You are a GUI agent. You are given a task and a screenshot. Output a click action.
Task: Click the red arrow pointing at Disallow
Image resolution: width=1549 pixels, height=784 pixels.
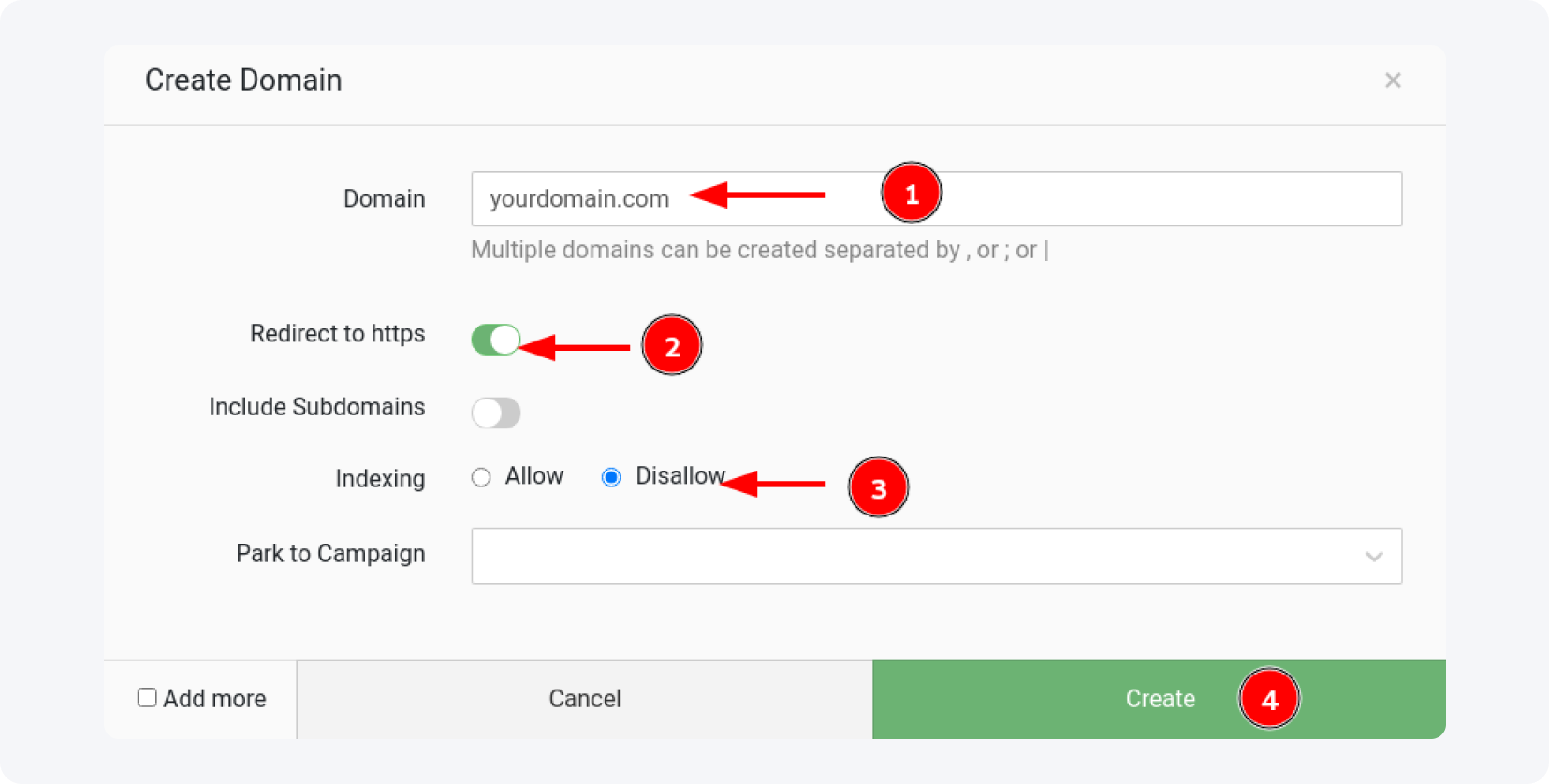coord(773,484)
